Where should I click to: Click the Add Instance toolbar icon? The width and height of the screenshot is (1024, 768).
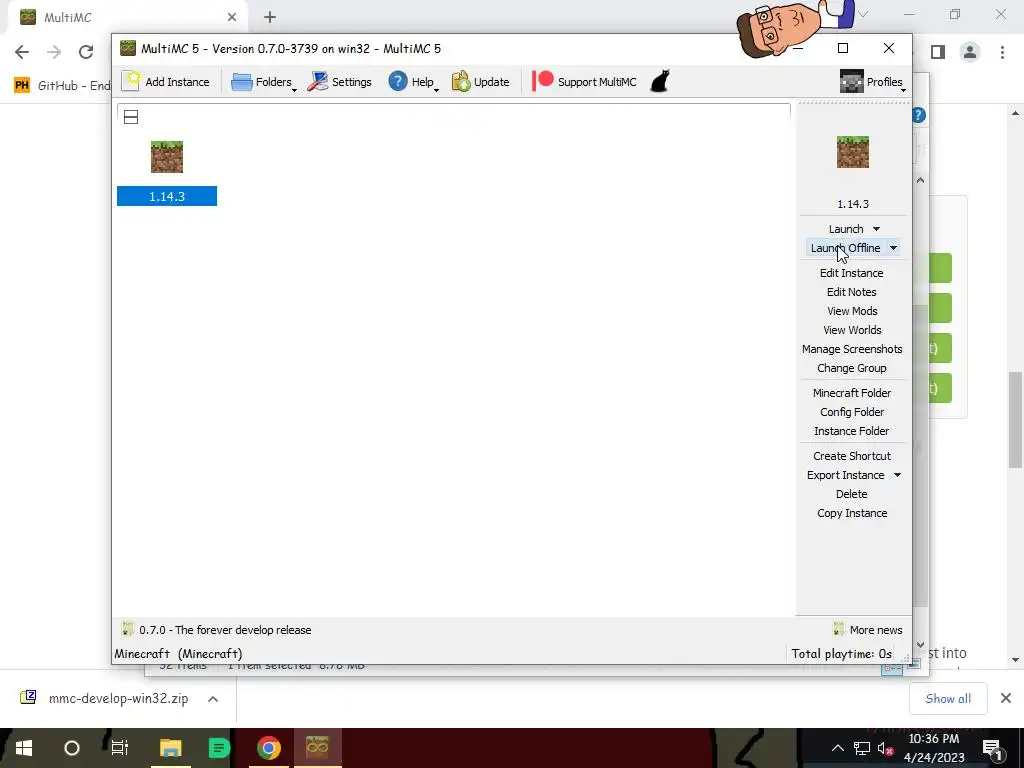[x=131, y=82]
